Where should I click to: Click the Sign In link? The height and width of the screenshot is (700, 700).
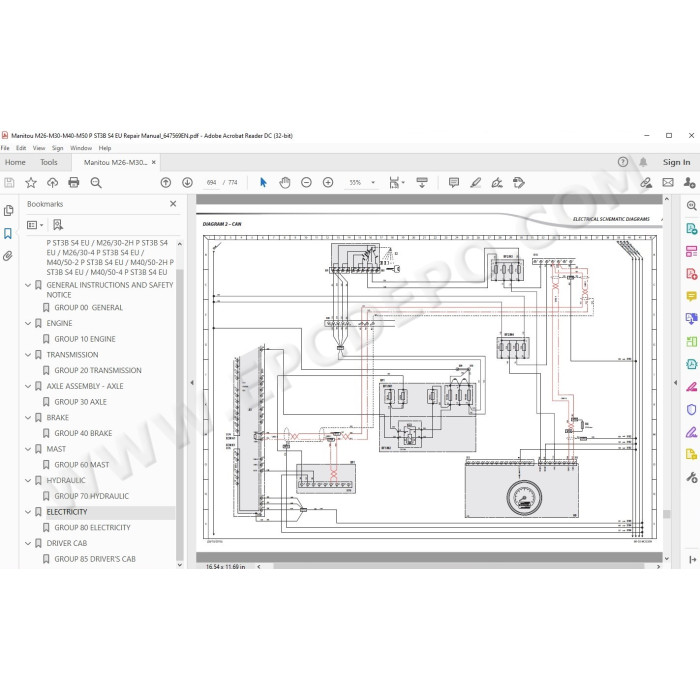tap(676, 162)
